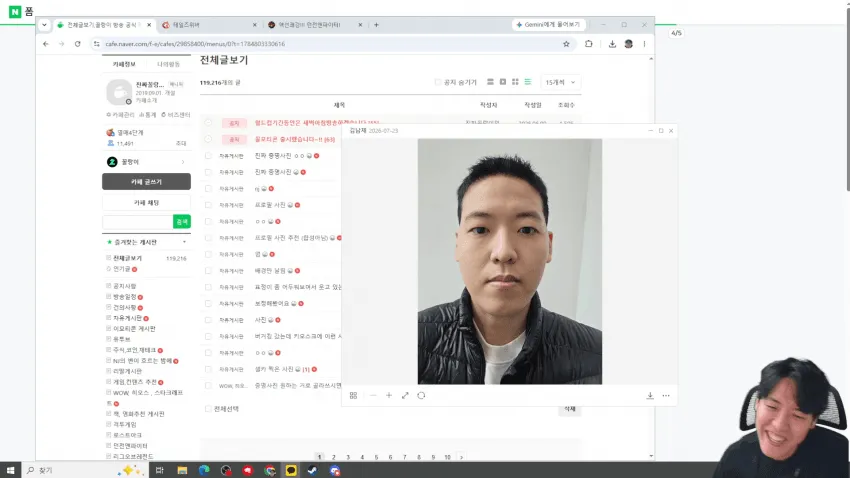
Task: Select the green list view icon
Action: click(x=527, y=82)
